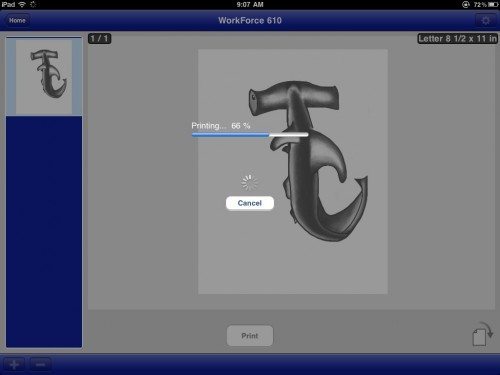Viewport: 500px width, 375px height.
Task: Tap the empty blue sidebar area
Action: tap(44, 232)
